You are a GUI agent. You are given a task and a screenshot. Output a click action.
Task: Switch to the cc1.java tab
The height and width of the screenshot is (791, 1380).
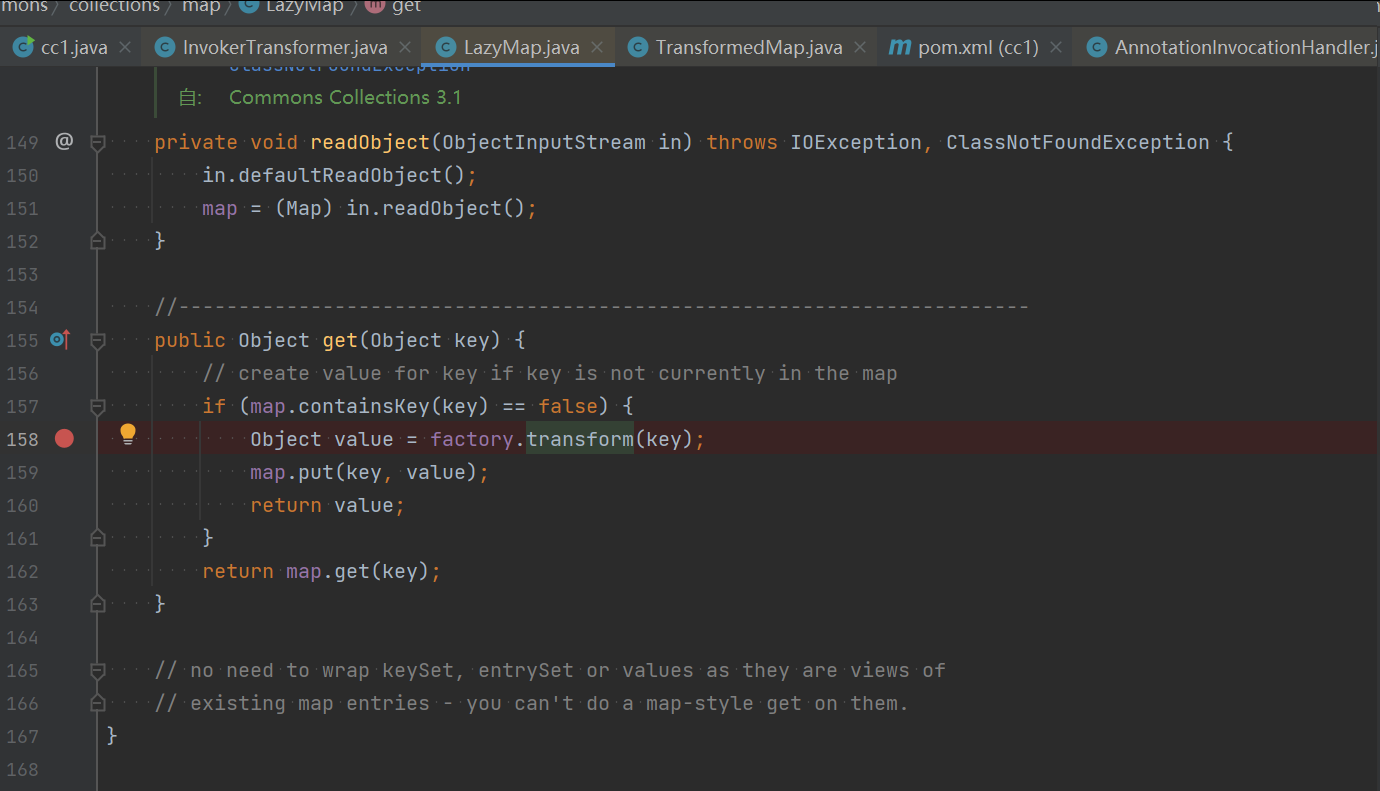coord(74,47)
